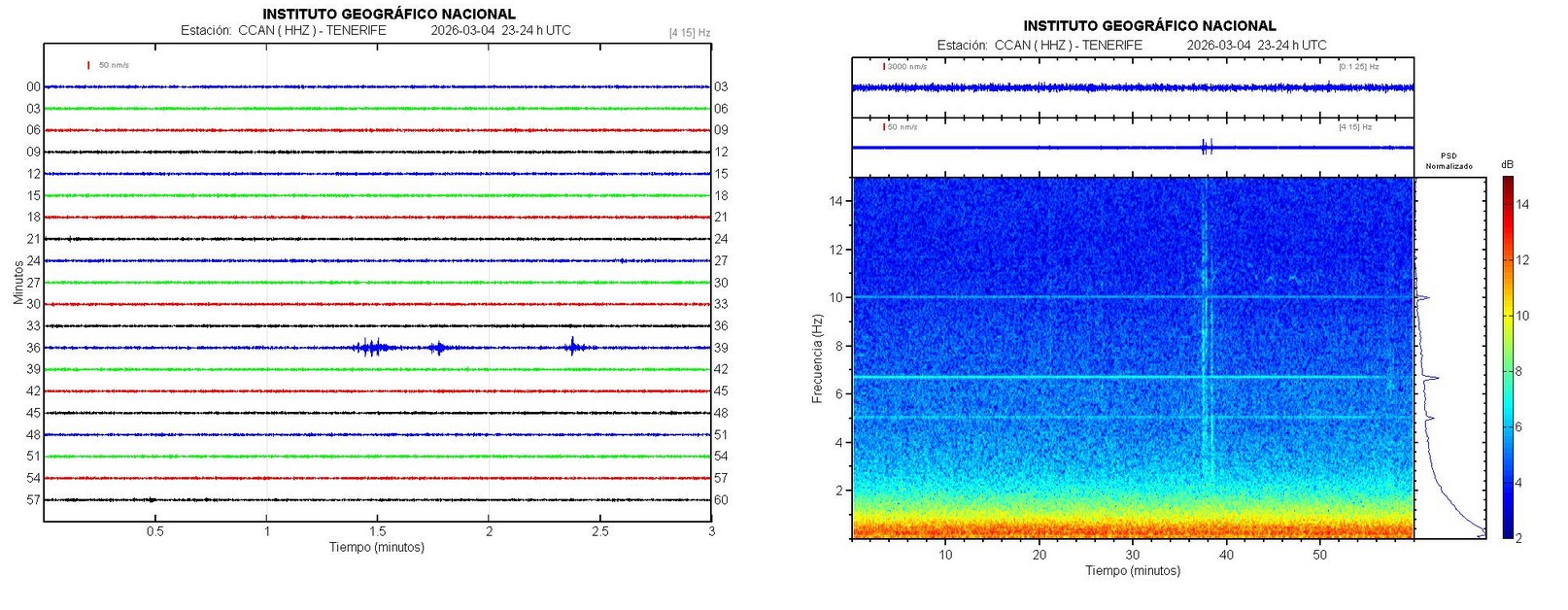The width and height of the screenshot is (1568, 610).
Task: Select the largest burst on the minute 36 trace
Action: pos(370,348)
